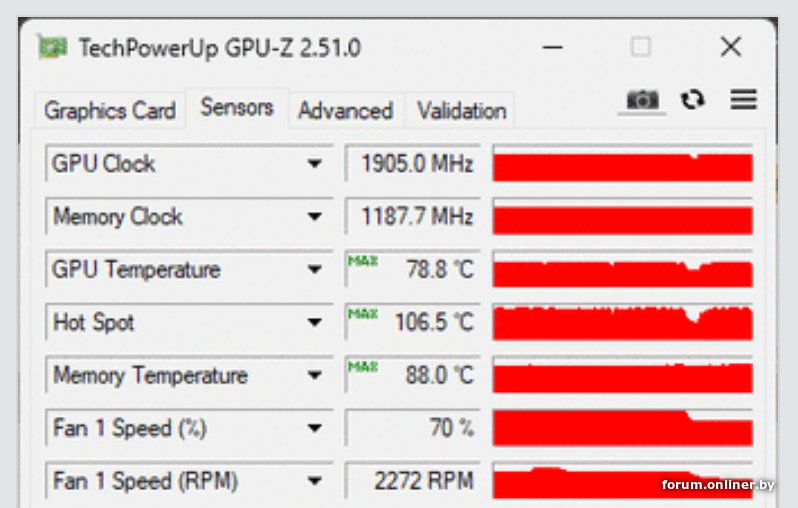Open the Hot Spot dropdown arrow

pos(315,322)
